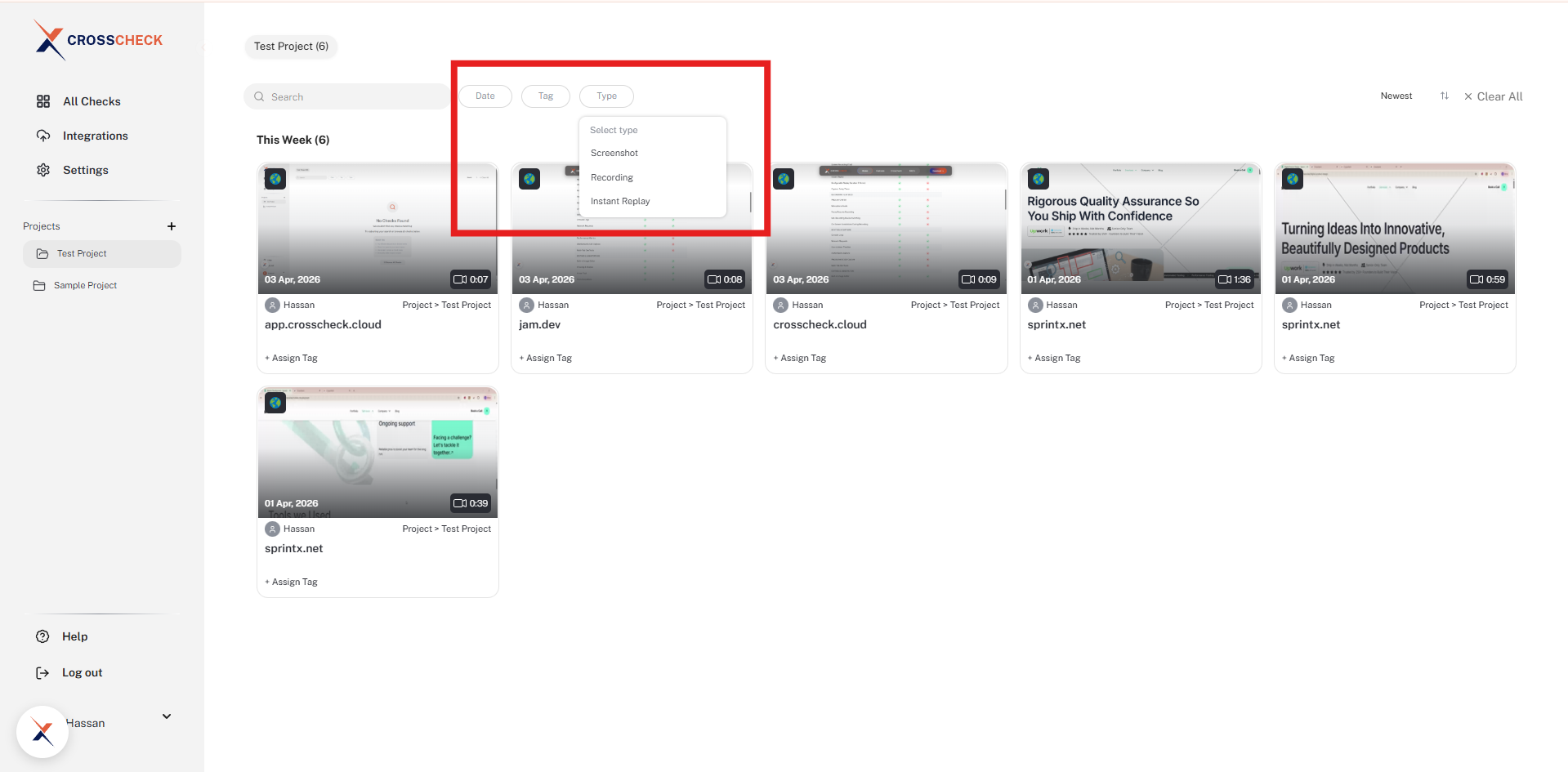Open Help using the question mark icon

click(42, 636)
